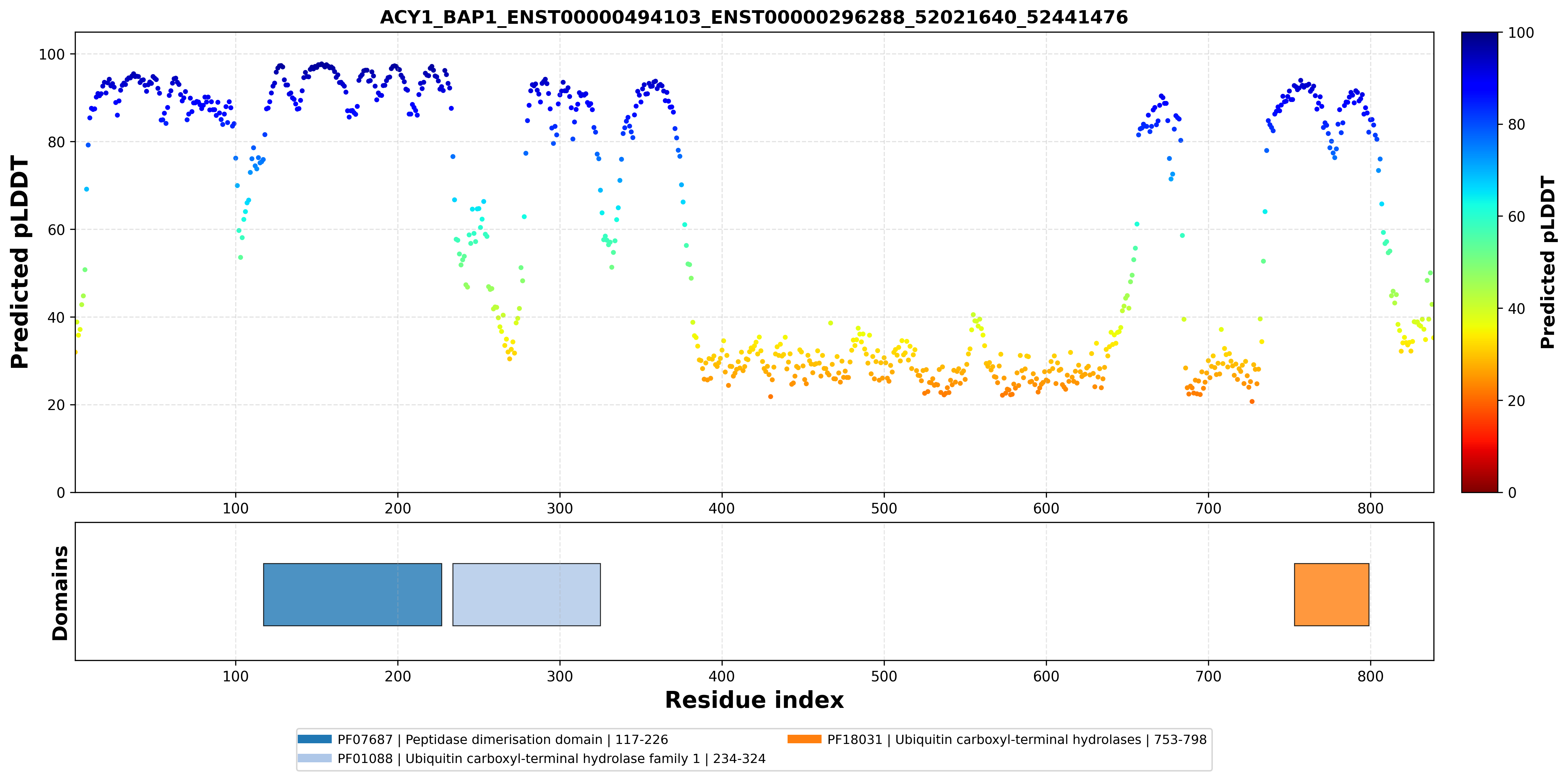Click the PF18031 legend color swatch

[x=804, y=739]
